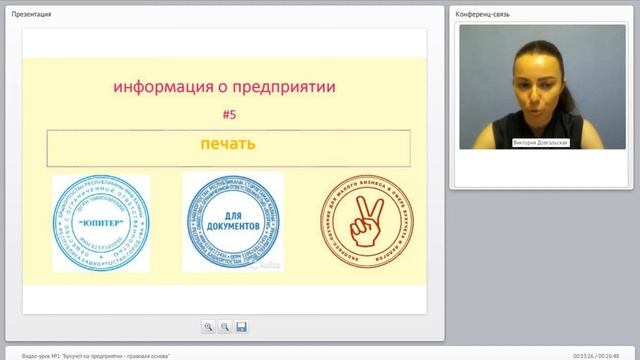Image resolution: width=640 pixels, height=360 pixels.
Task: Click the video lesson title in the bottom bar
Action: pyautogui.click(x=96, y=356)
